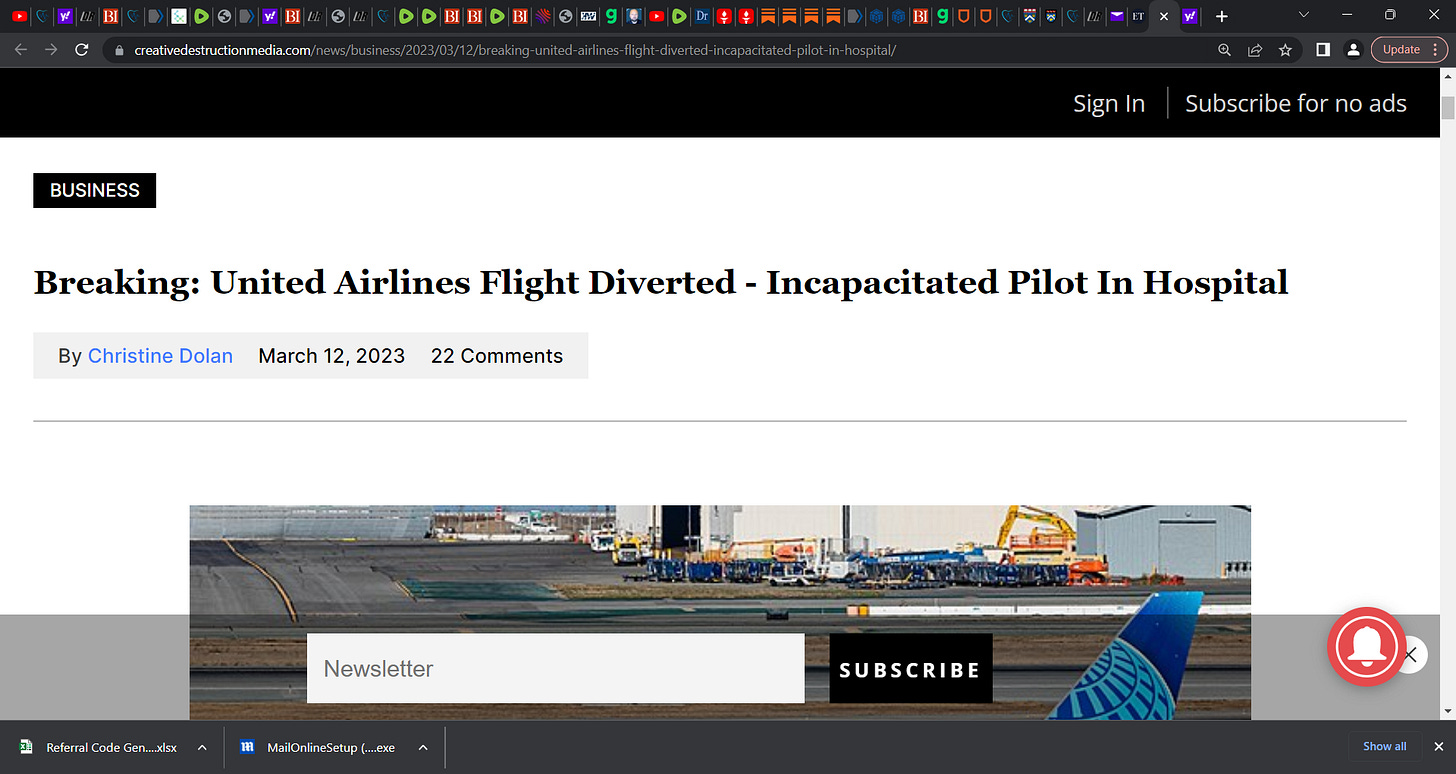Viewport: 1456px width, 774px height.
Task: Click the red notification bell icon
Action: pyautogui.click(x=1366, y=646)
